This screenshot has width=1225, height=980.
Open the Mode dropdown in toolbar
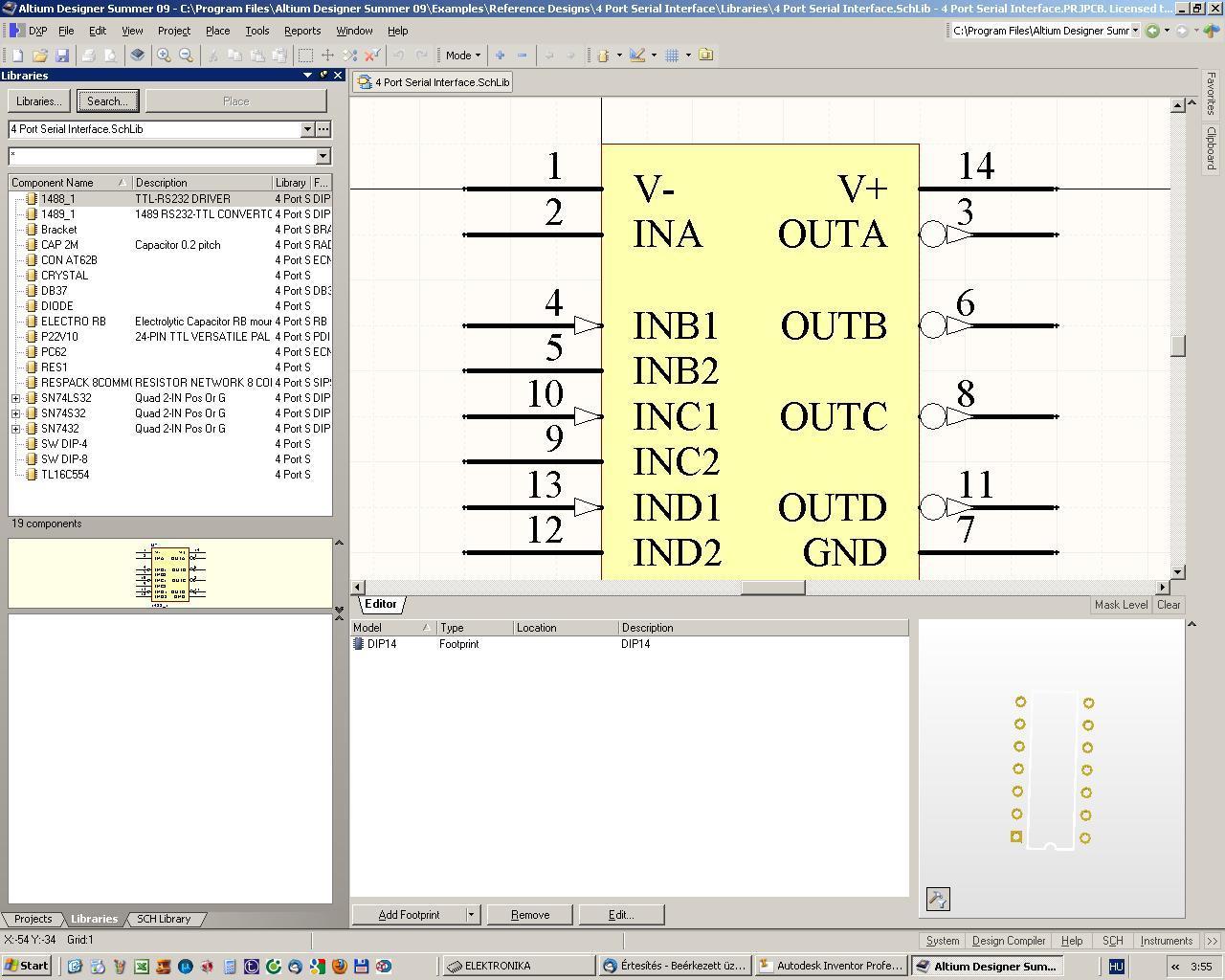463,56
